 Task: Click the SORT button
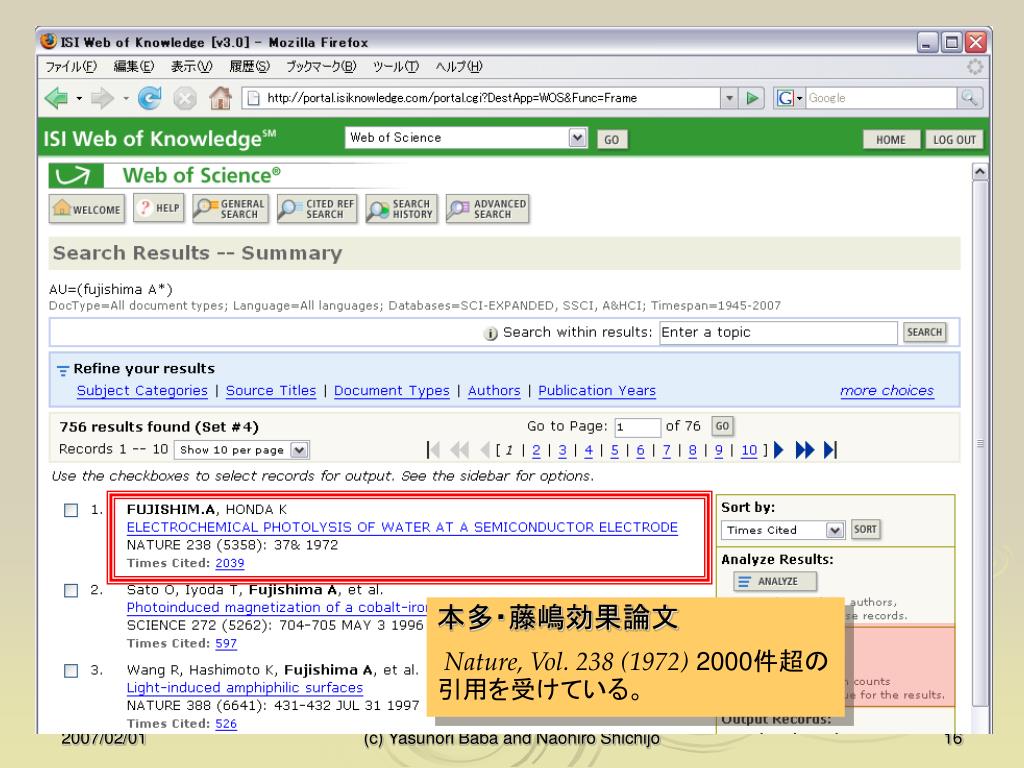pos(865,530)
